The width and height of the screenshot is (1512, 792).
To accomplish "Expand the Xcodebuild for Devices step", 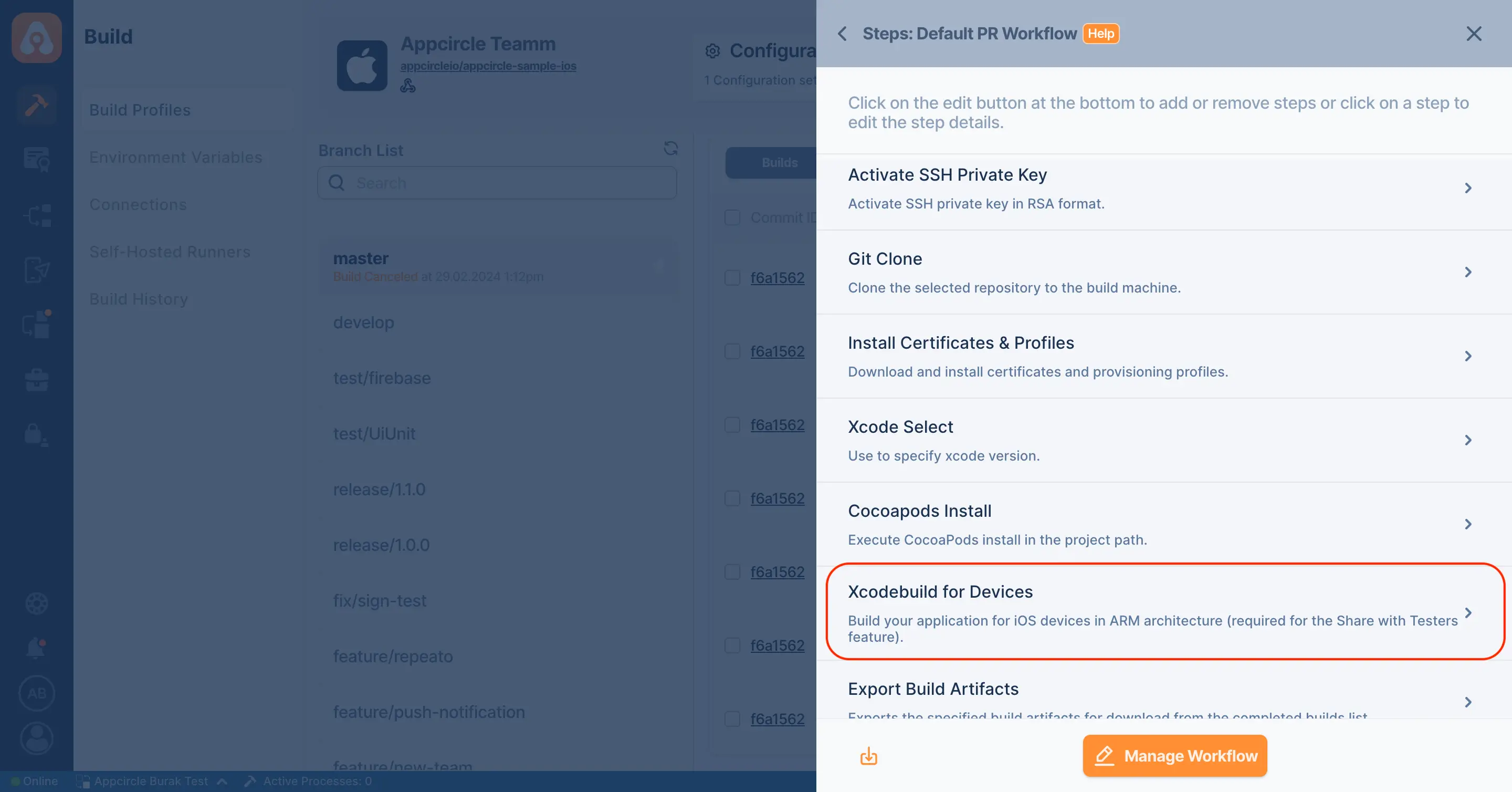I will pos(1468,613).
